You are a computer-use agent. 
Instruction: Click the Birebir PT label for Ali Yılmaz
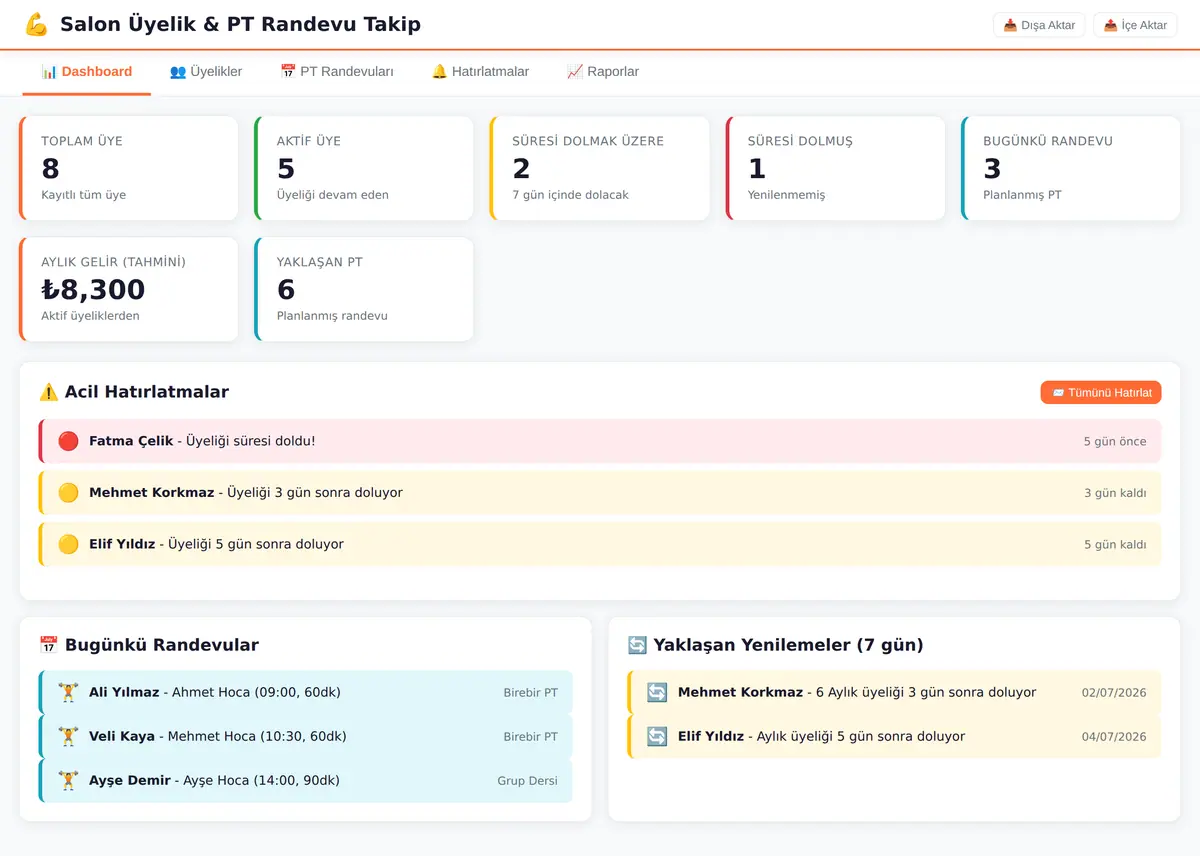click(x=530, y=693)
